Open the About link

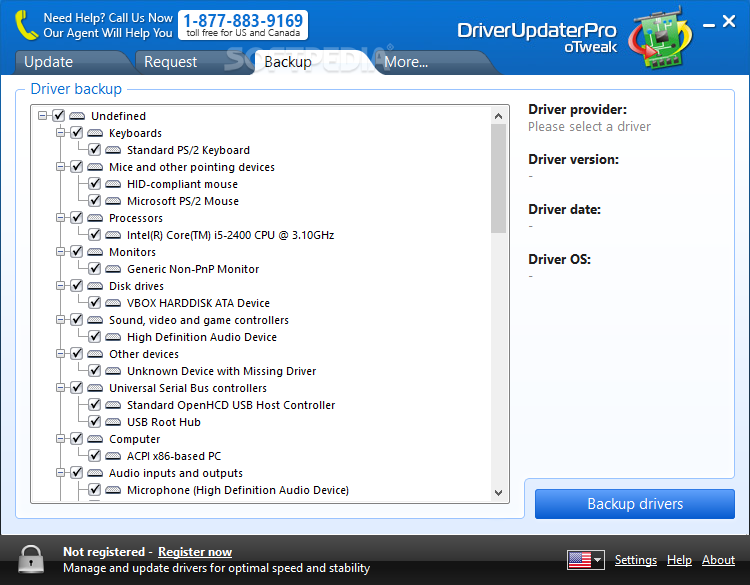point(718,560)
